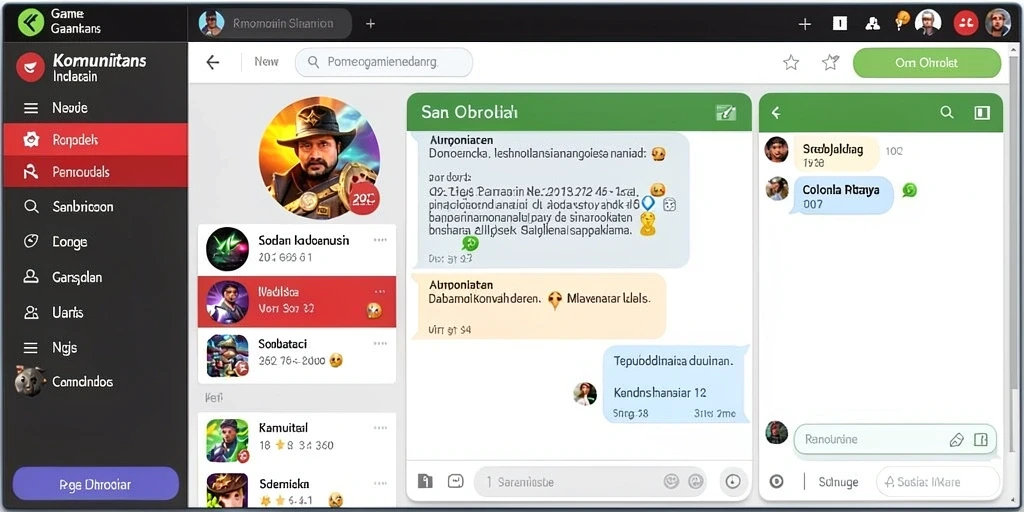Click the Tepubddinaica duuinan message bubble
This screenshot has width=1024, height=512.
[674, 384]
